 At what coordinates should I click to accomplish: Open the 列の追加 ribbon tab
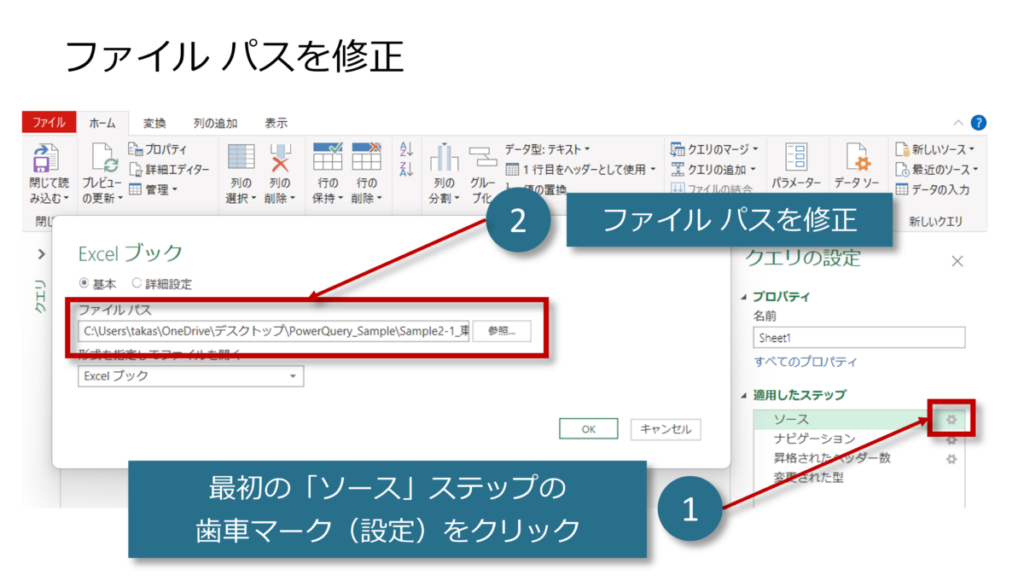pos(214,123)
